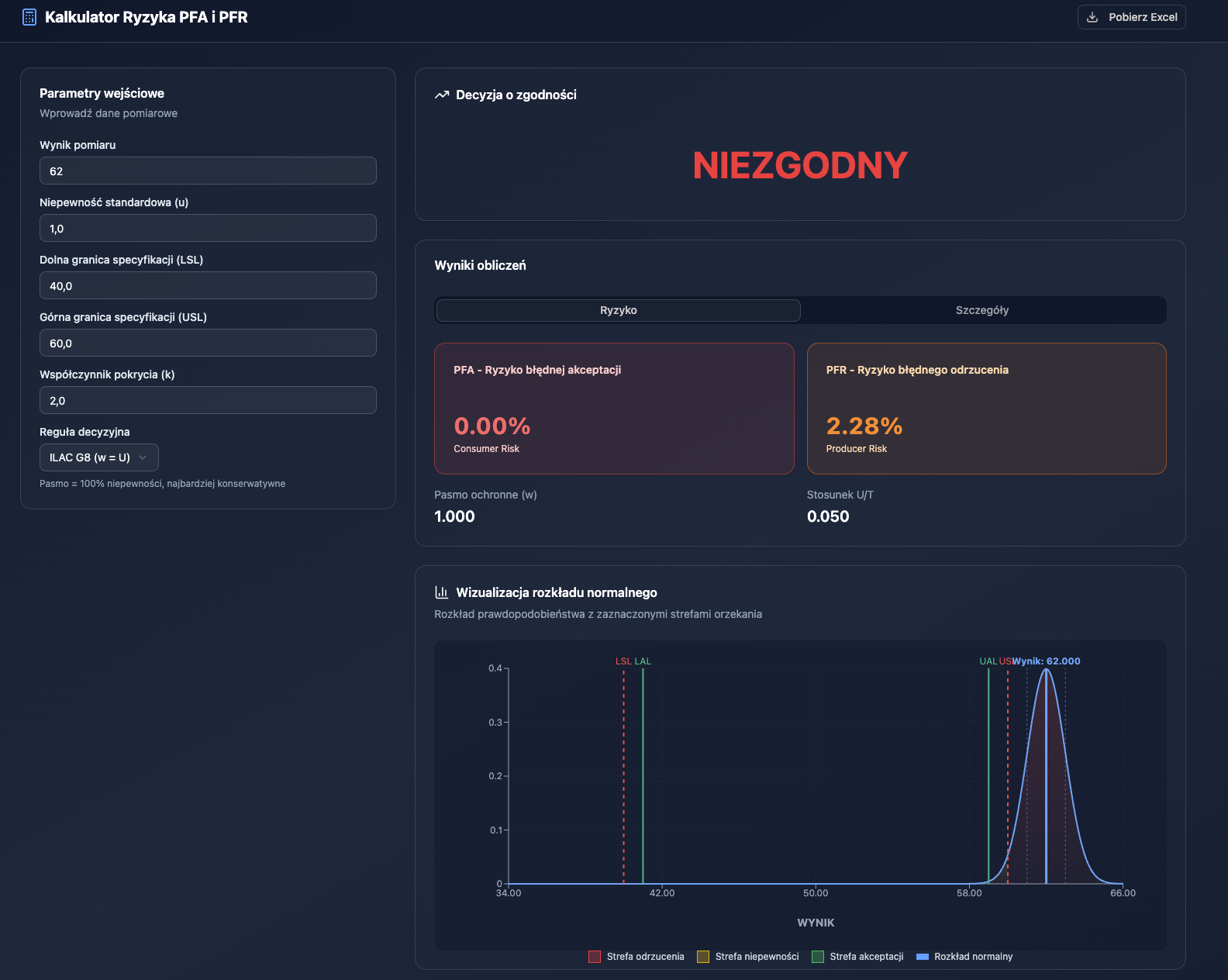Screen dimensions: 1228x980
Task: Click the Dolna granica specyfikacji (LSL) field
Action: 208,285
